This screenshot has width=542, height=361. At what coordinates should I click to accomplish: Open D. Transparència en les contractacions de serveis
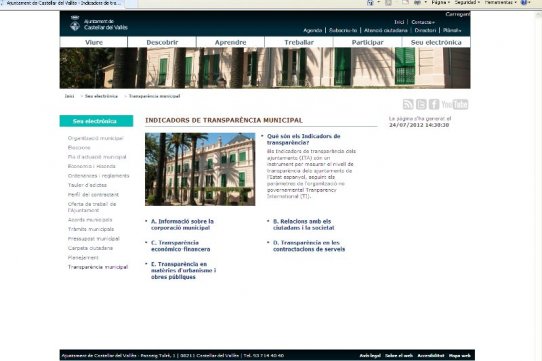coord(309,246)
